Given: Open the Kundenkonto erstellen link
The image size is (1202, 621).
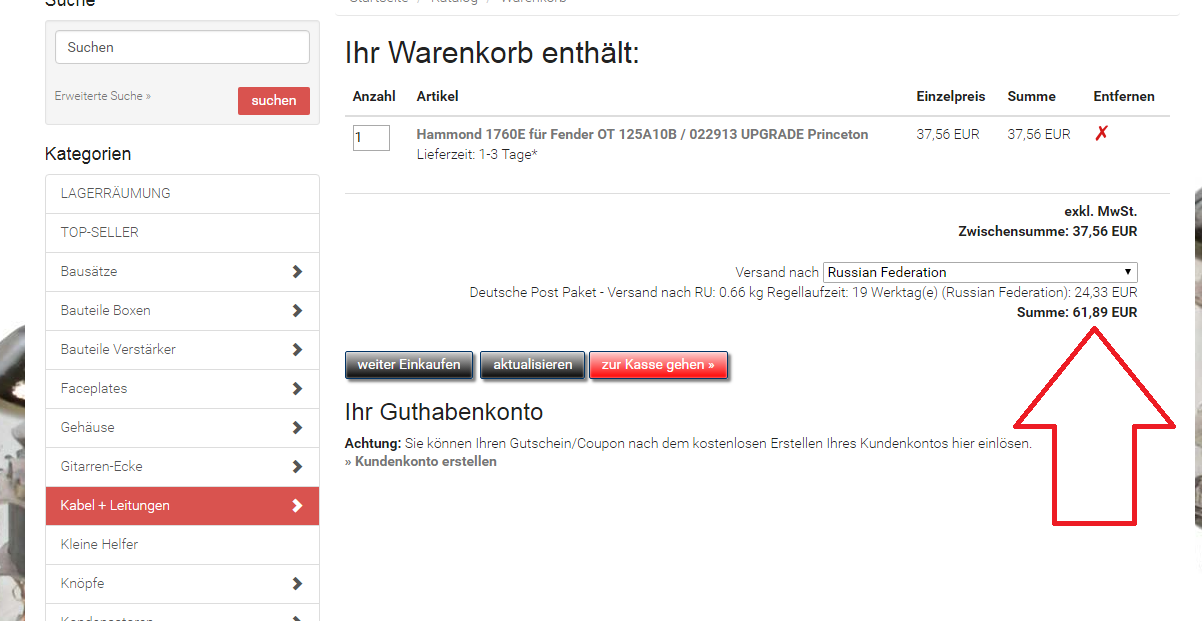Looking at the screenshot, I should click(421, 461).
